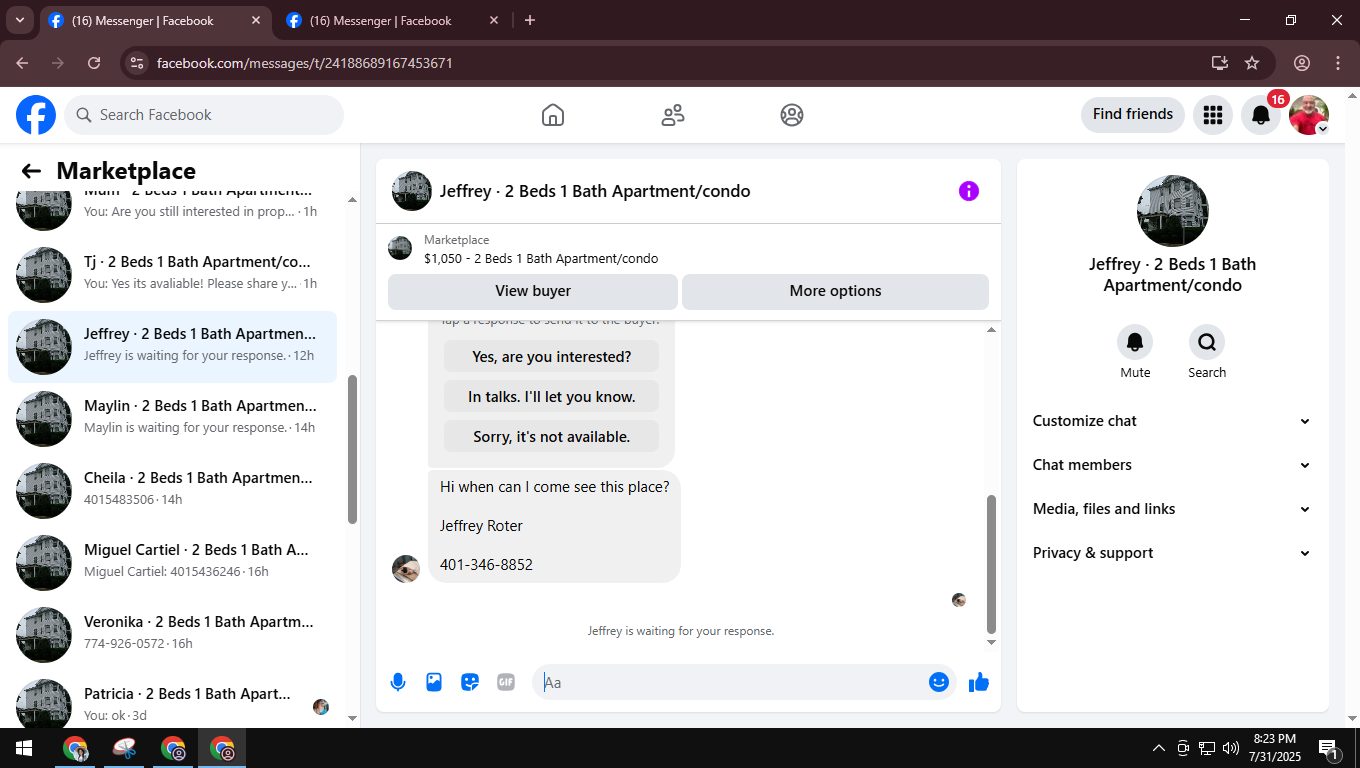Expand Chat members section

click(x=1172, y=465)
